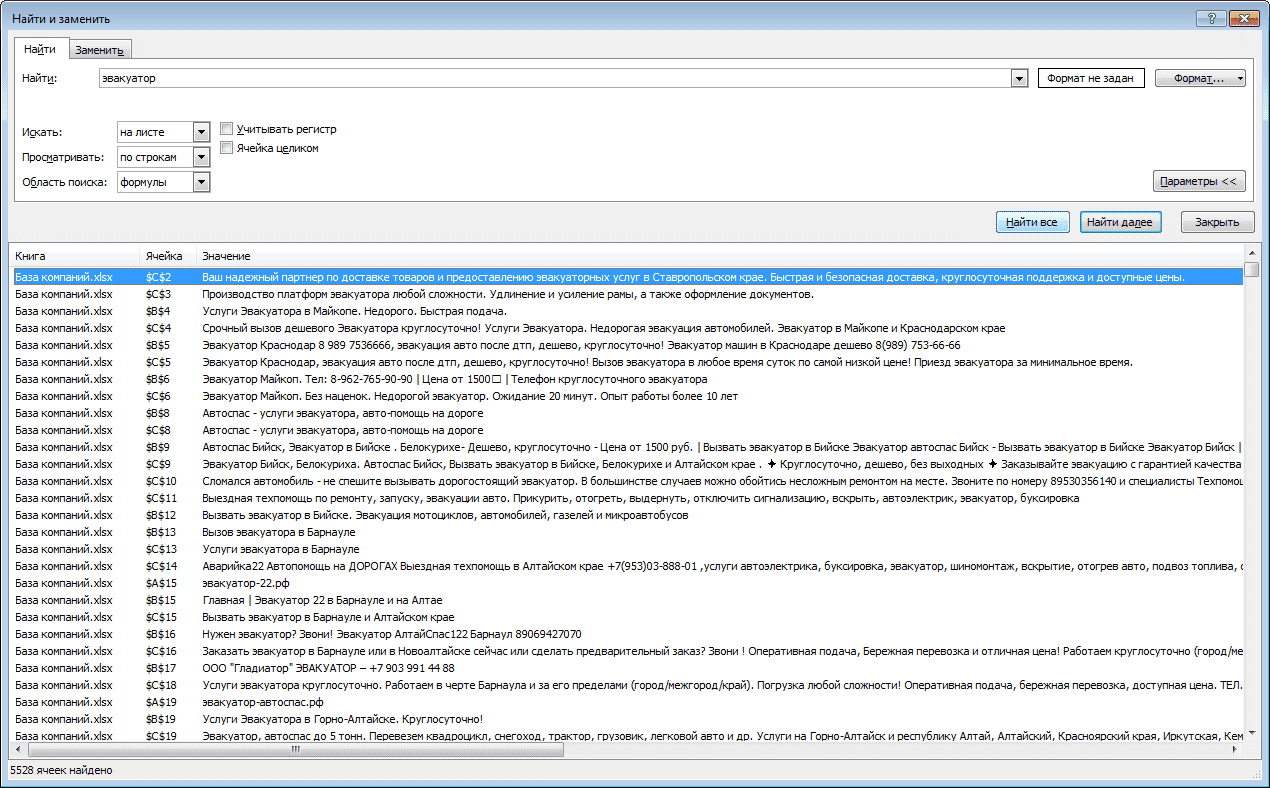Select the result row for cell $C$10

(627, 481)
